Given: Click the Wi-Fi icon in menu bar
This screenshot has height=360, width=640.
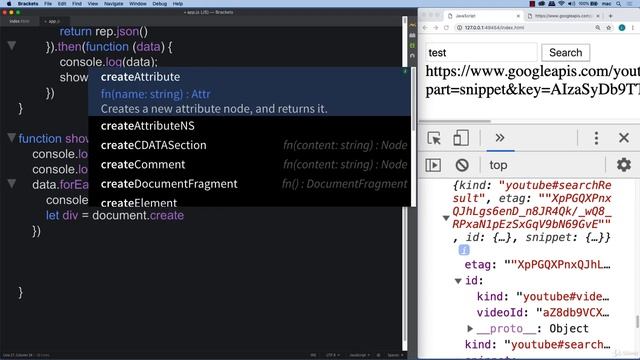Looking at the screenshot, I should (x=561, y=4).
